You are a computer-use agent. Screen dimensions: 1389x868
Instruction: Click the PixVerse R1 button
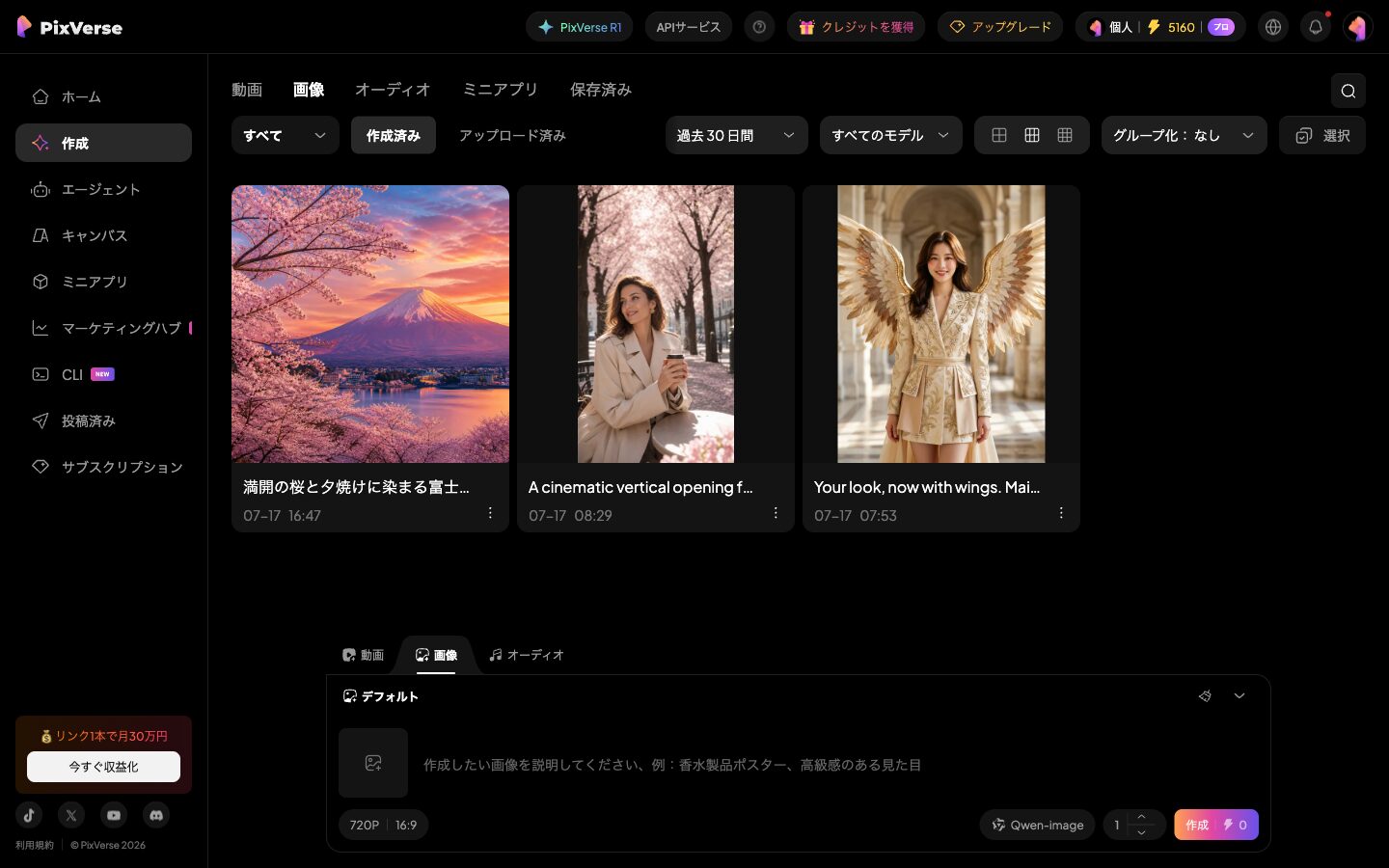coord(580,27)
